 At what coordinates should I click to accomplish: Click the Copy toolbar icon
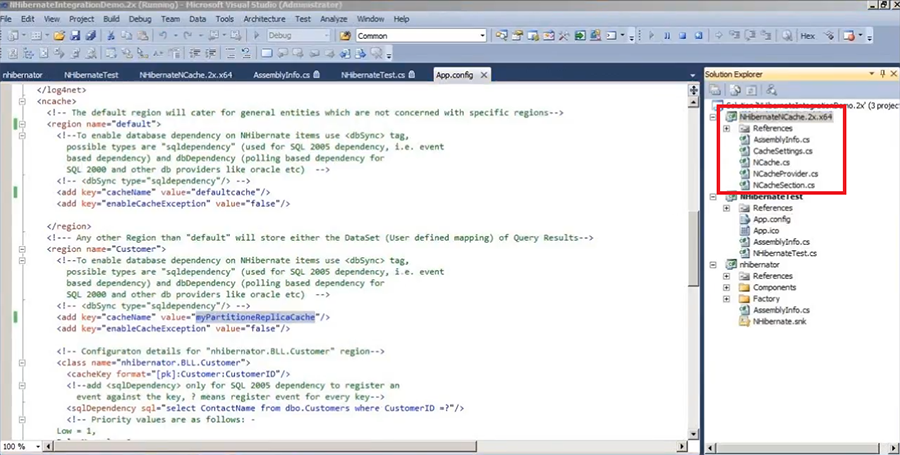coord(126,36)
